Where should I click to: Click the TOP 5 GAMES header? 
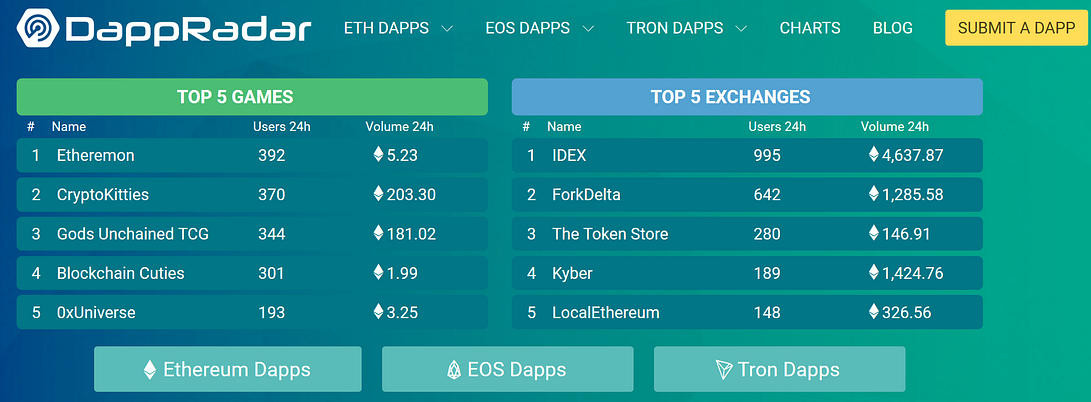(252, 97)
